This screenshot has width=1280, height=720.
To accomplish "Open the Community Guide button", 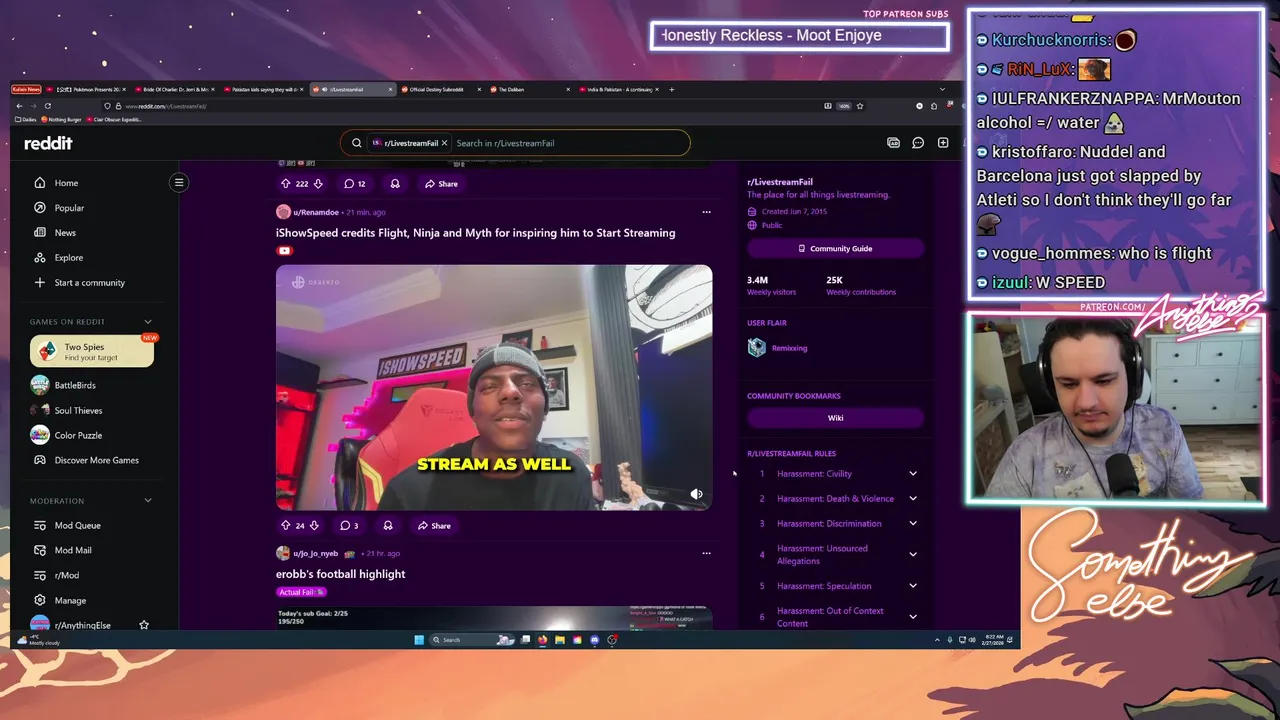I will point(835,248).
